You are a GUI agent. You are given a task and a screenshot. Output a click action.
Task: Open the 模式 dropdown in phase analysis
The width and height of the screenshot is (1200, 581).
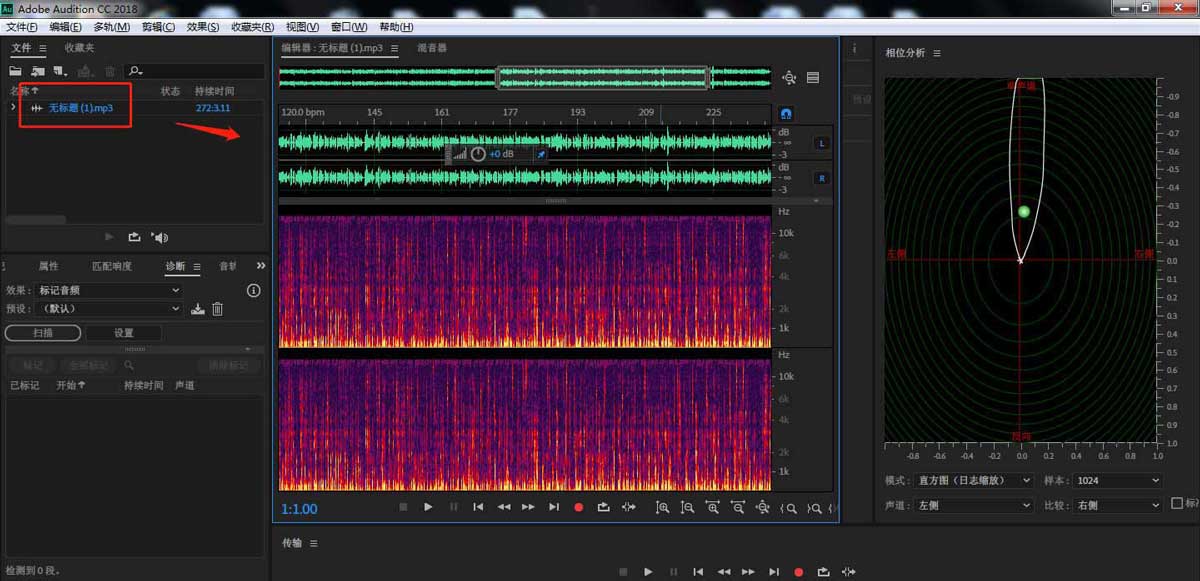coord(971,480)
